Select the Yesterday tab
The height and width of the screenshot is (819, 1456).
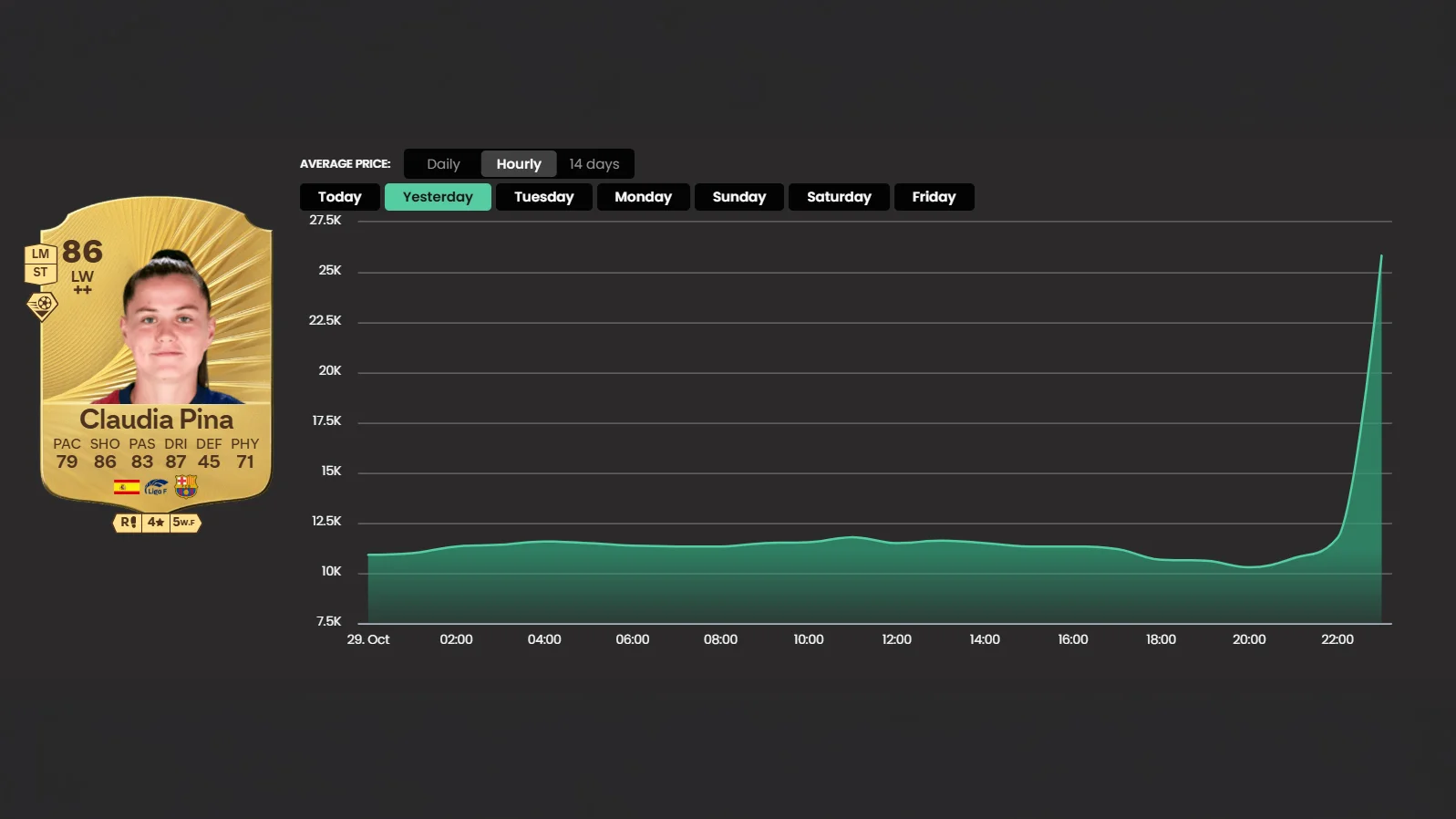pos(438,197)
